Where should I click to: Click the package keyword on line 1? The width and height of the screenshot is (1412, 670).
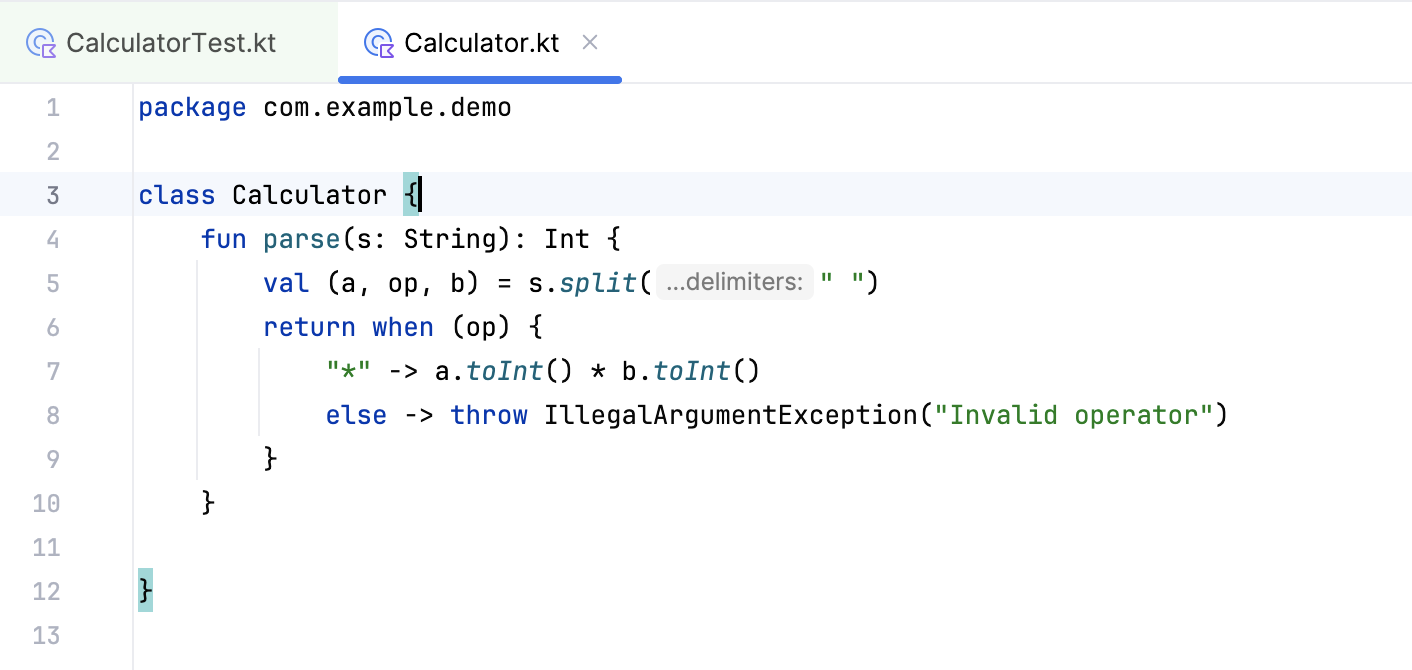pos(192,107)
